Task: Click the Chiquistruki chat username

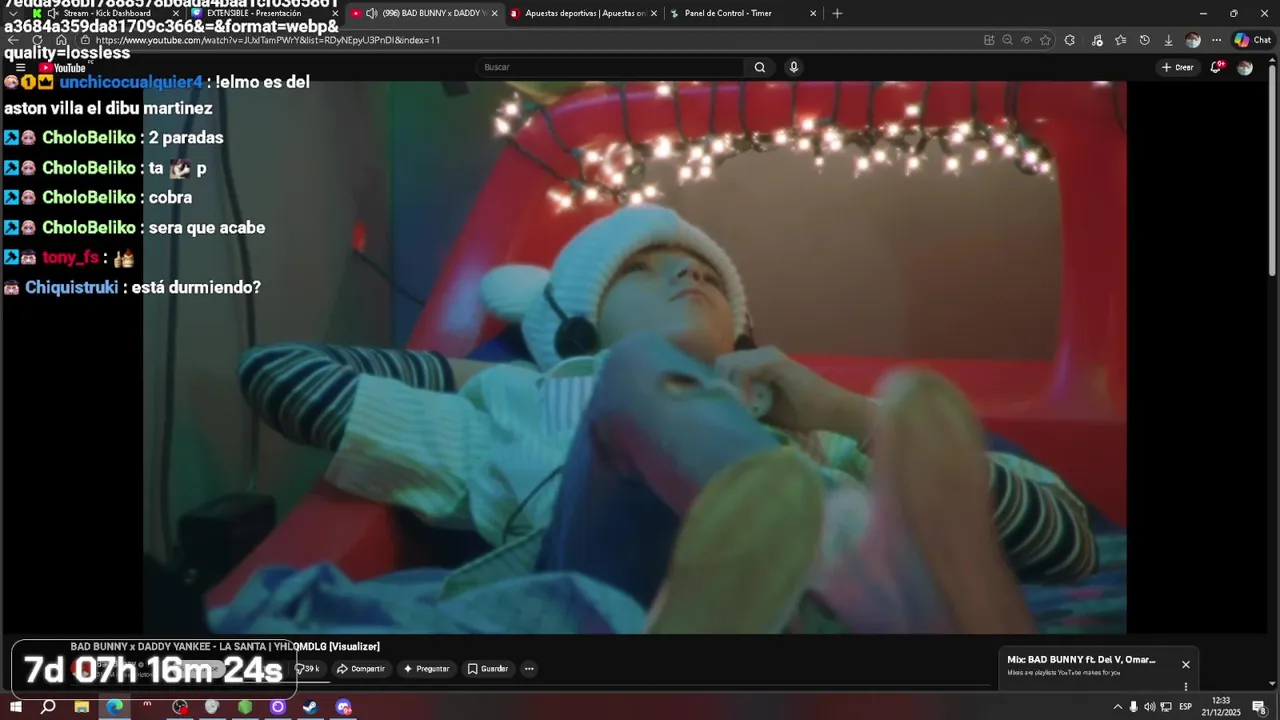Action: point(72,287)
